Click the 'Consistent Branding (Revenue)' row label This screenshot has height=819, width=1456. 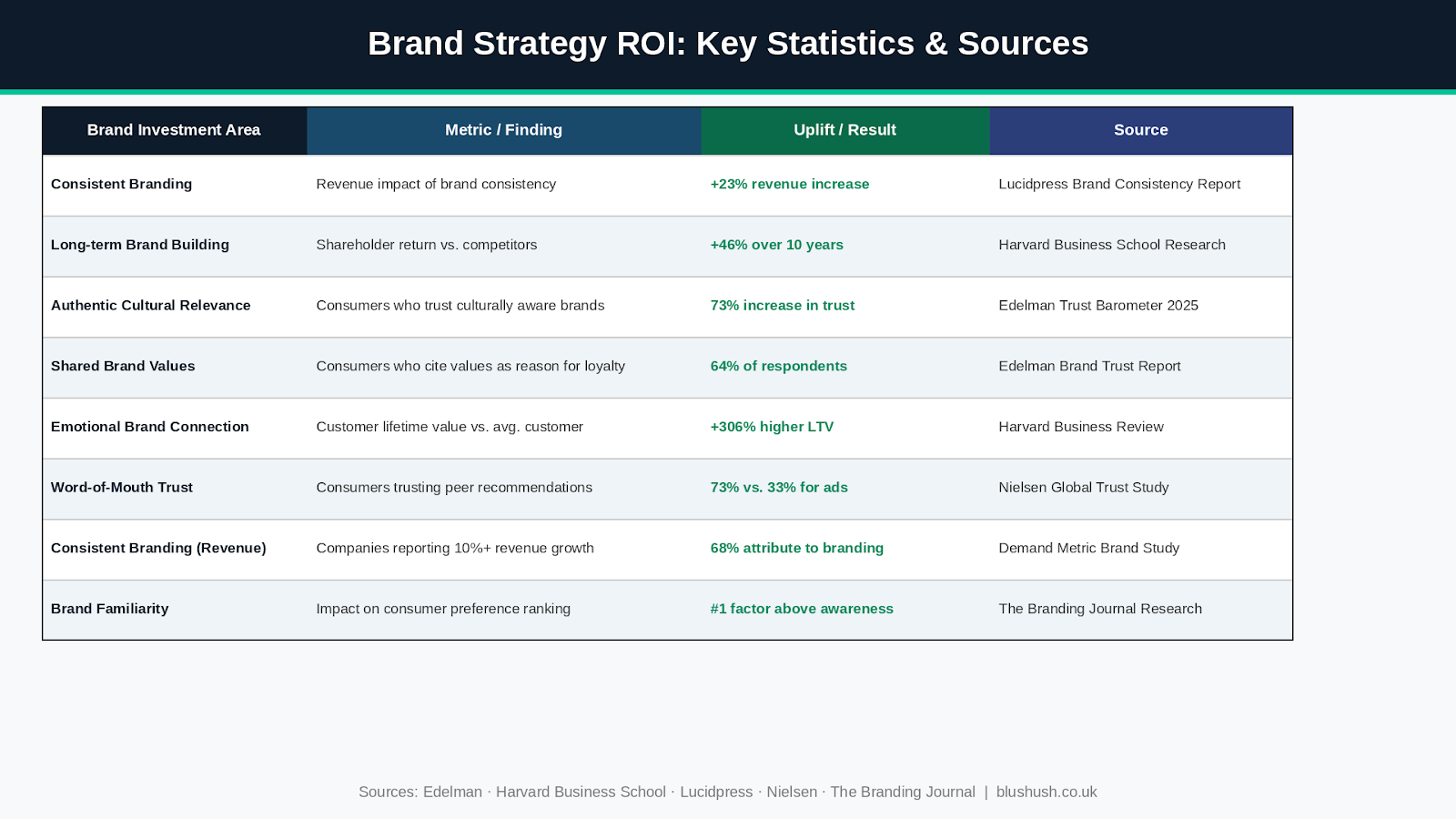158,548
